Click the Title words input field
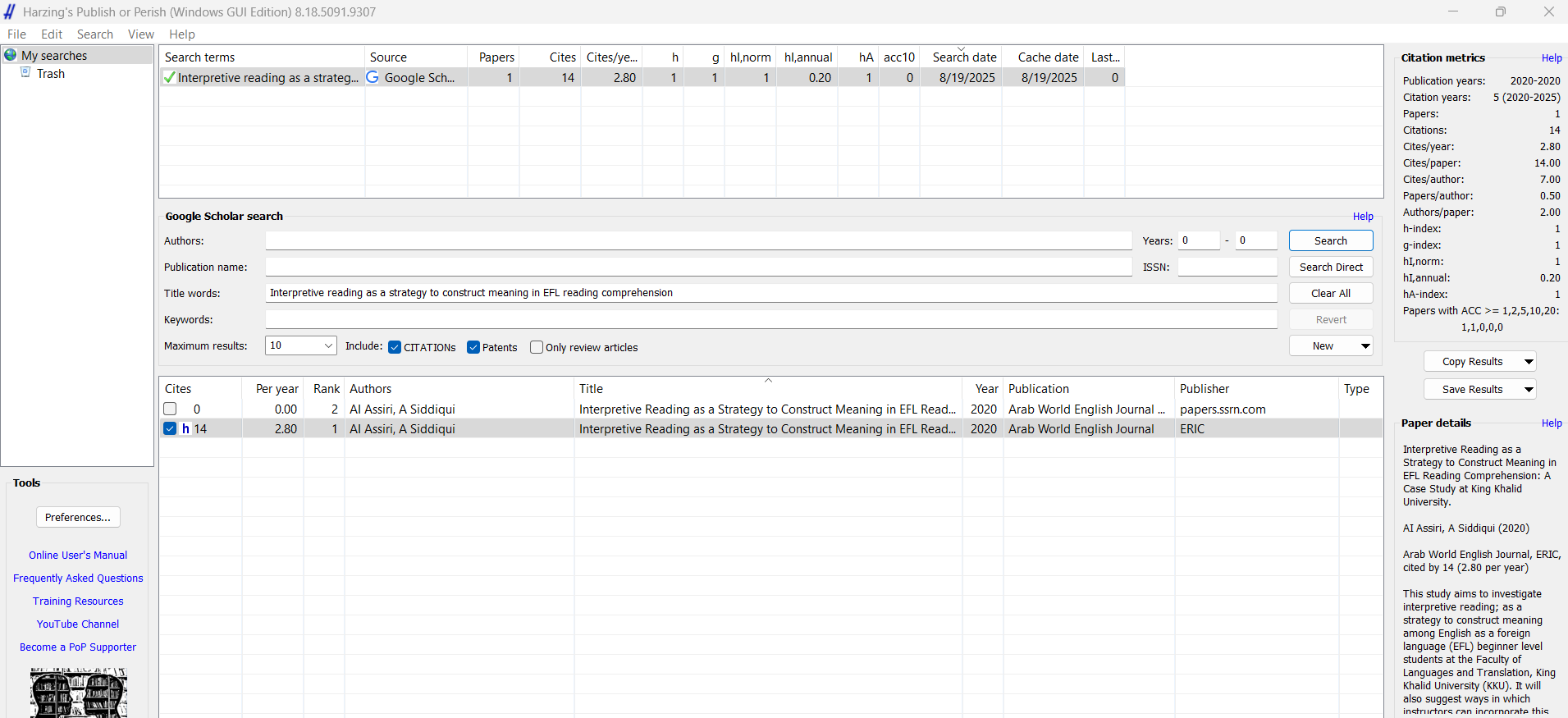This screenshot has width=1568, height=718. tap(771, 293)
